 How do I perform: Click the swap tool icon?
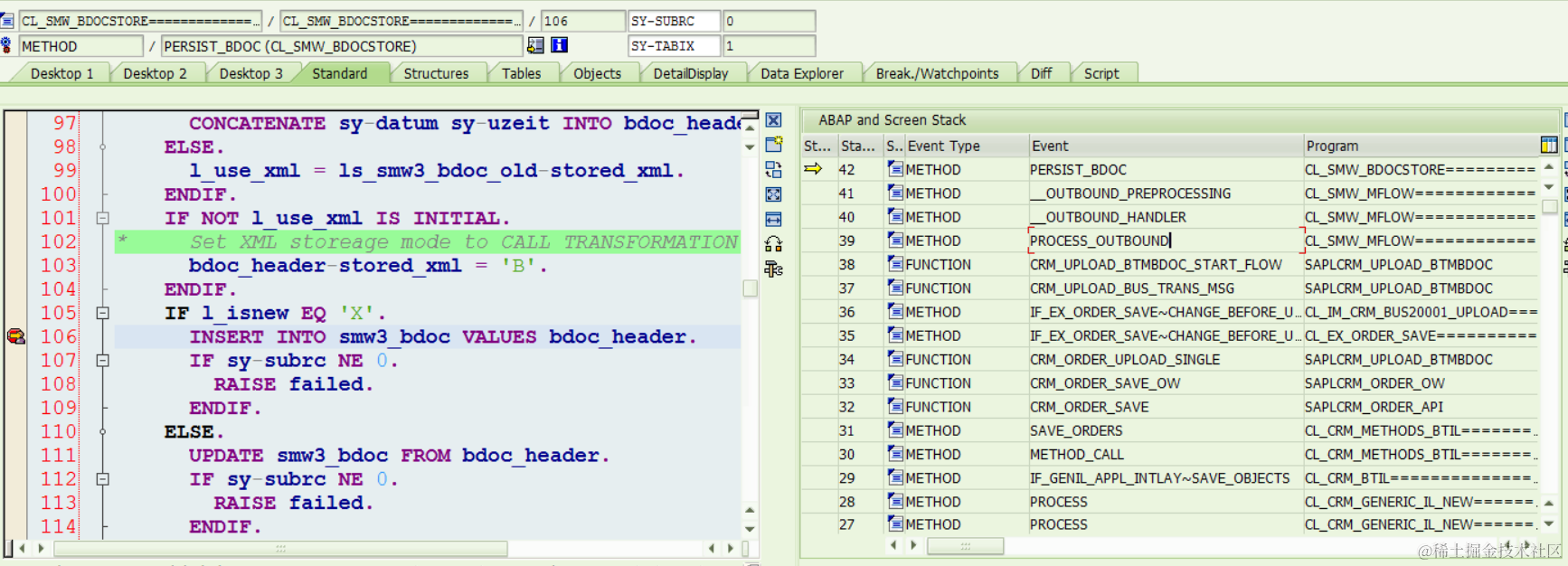(774, 170)
